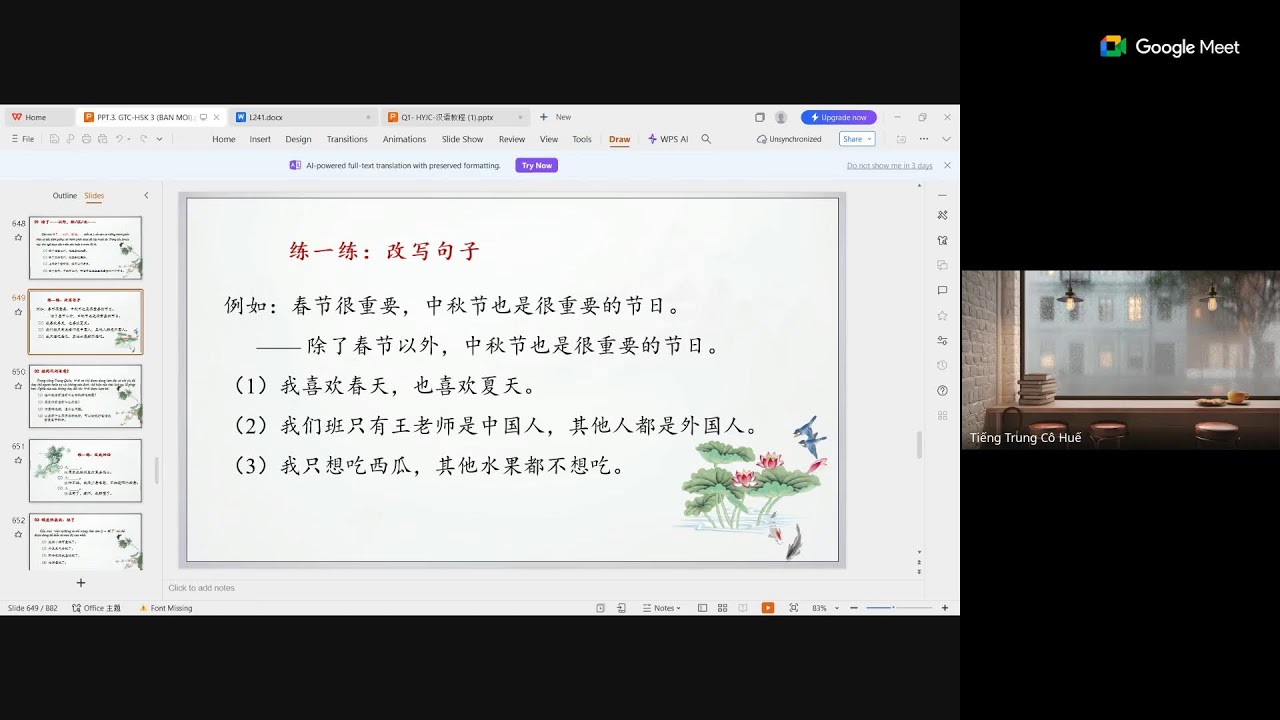Expand quick access toolbar dropdown

coord(160,139)
